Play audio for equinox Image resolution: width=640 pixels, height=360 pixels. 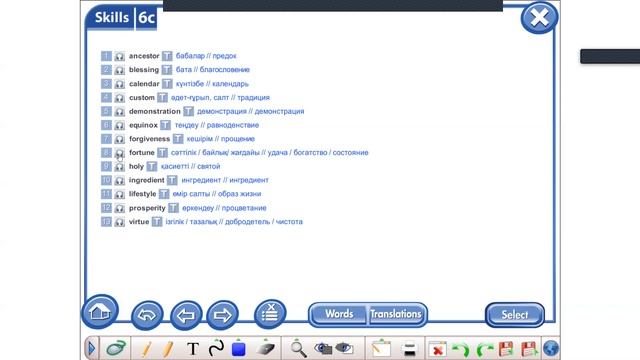point(119,125)
